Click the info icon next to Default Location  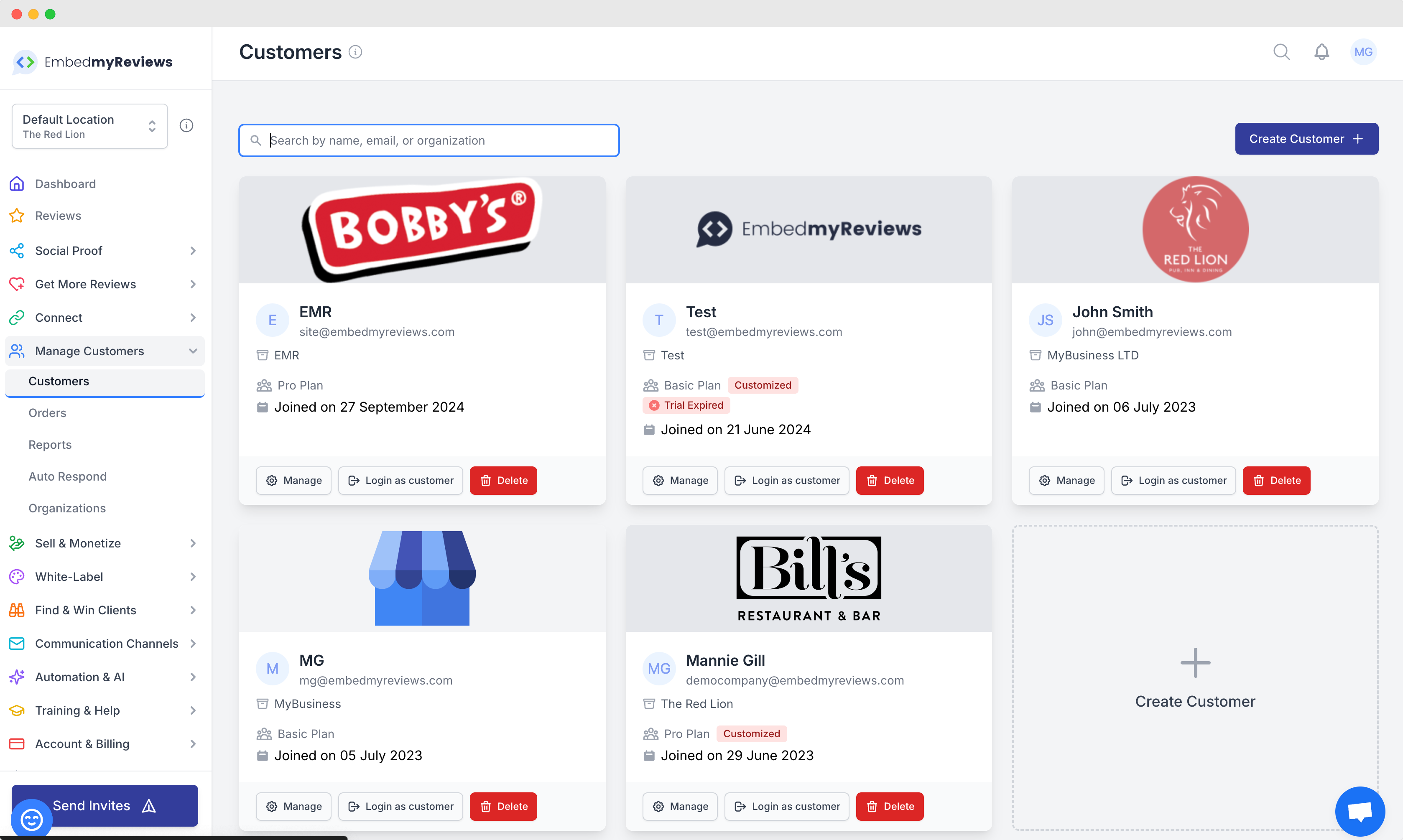click(x=186, y=126)
